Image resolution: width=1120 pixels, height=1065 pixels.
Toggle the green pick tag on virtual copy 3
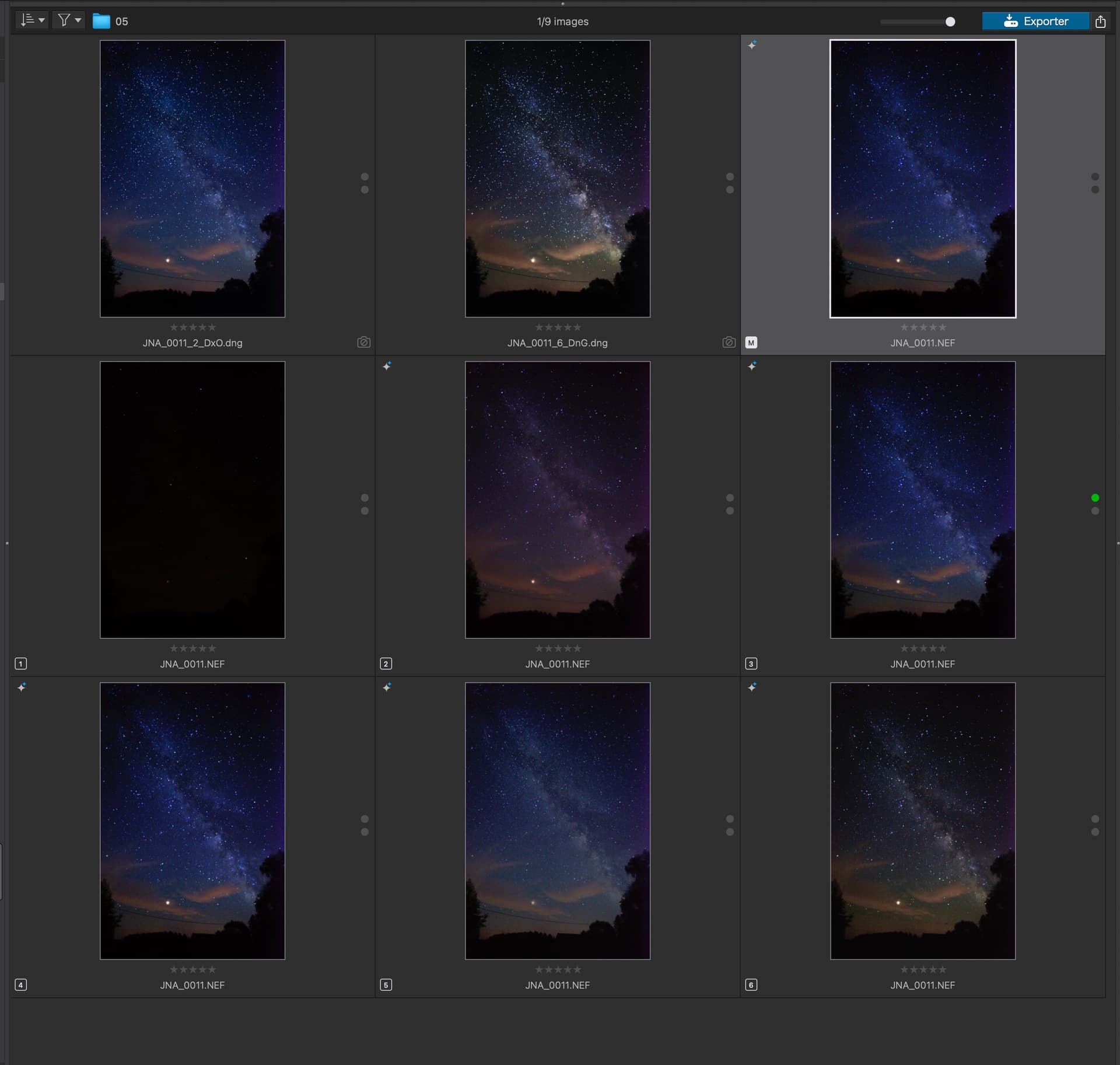[x=1095, y=498]
